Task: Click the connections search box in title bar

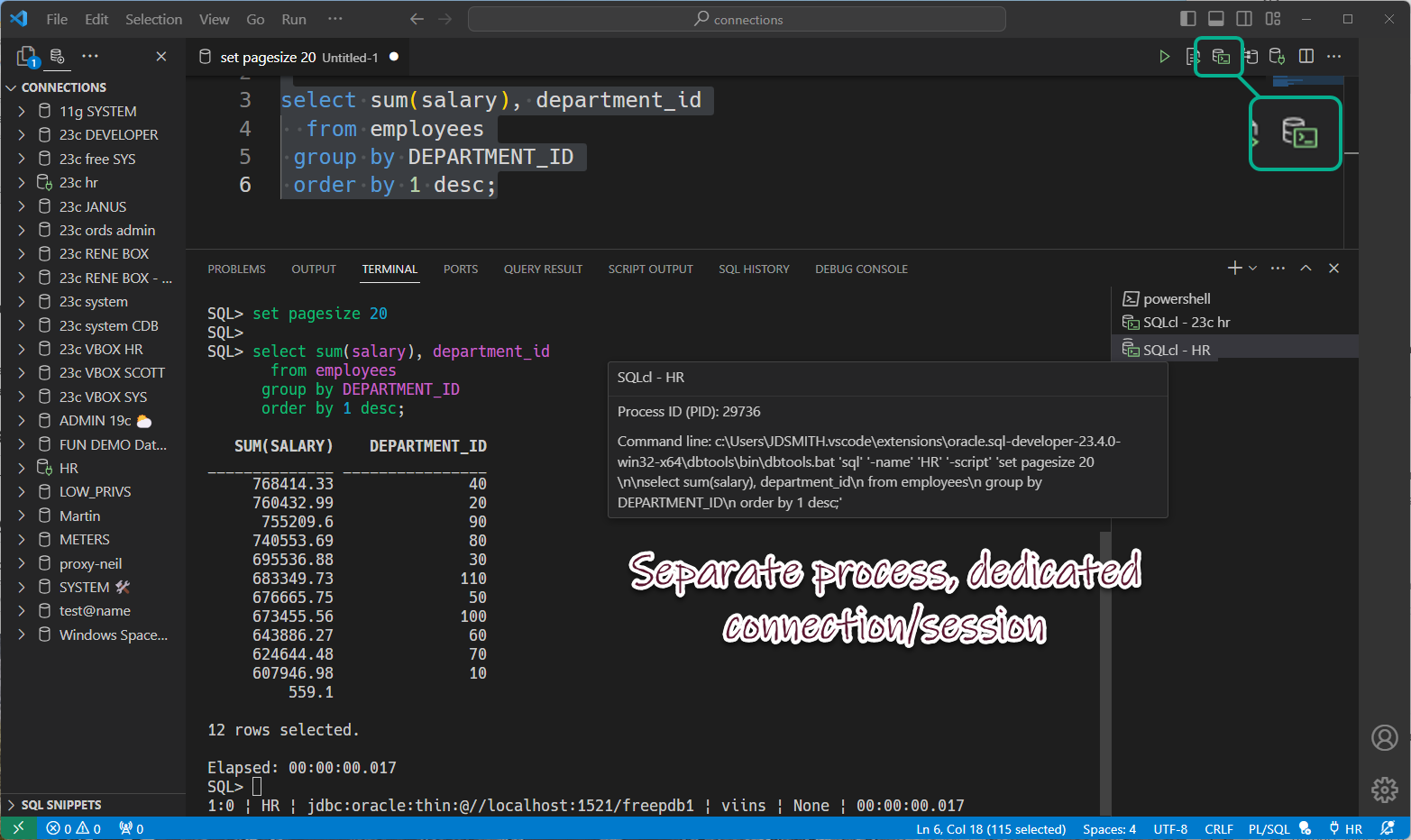Action: pyautogui.click(x=737, y=19)
